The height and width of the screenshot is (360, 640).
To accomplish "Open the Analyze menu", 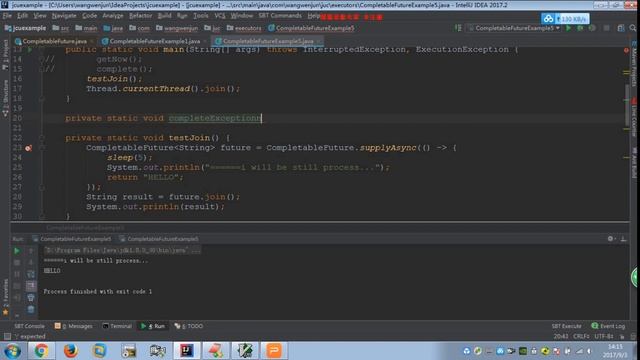I will pyautogui.click(x=113, y=16).
